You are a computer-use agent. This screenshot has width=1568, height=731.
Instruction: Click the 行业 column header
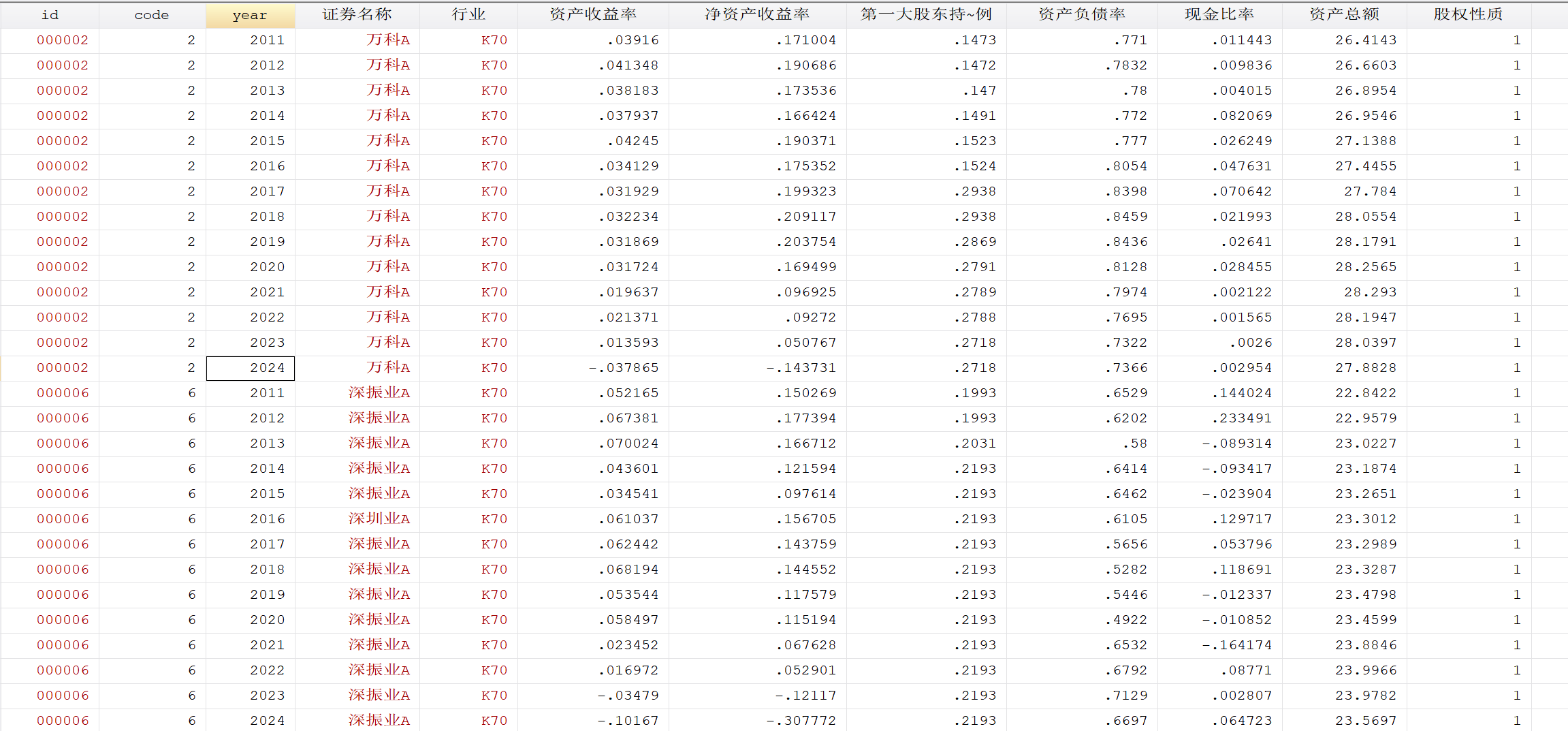point(468,15)
